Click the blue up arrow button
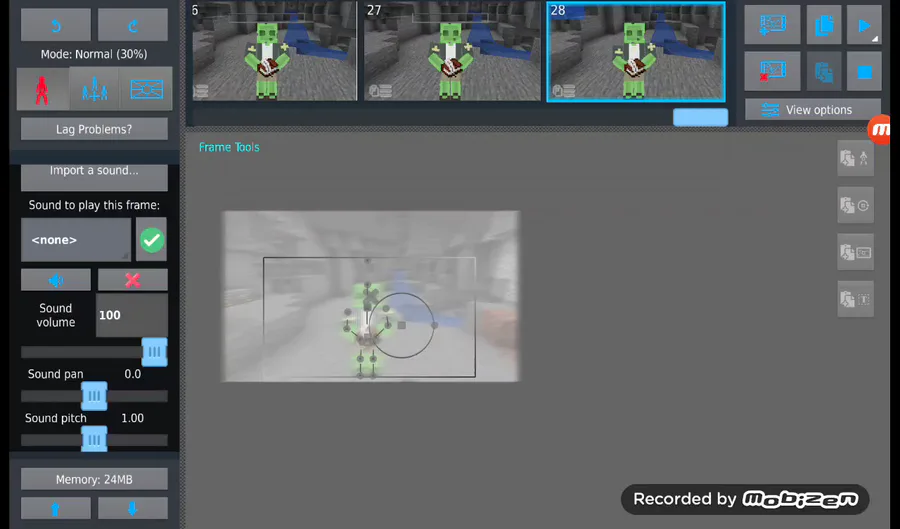Viewport: 900px width, 529px height. click(x=56, y=508)
